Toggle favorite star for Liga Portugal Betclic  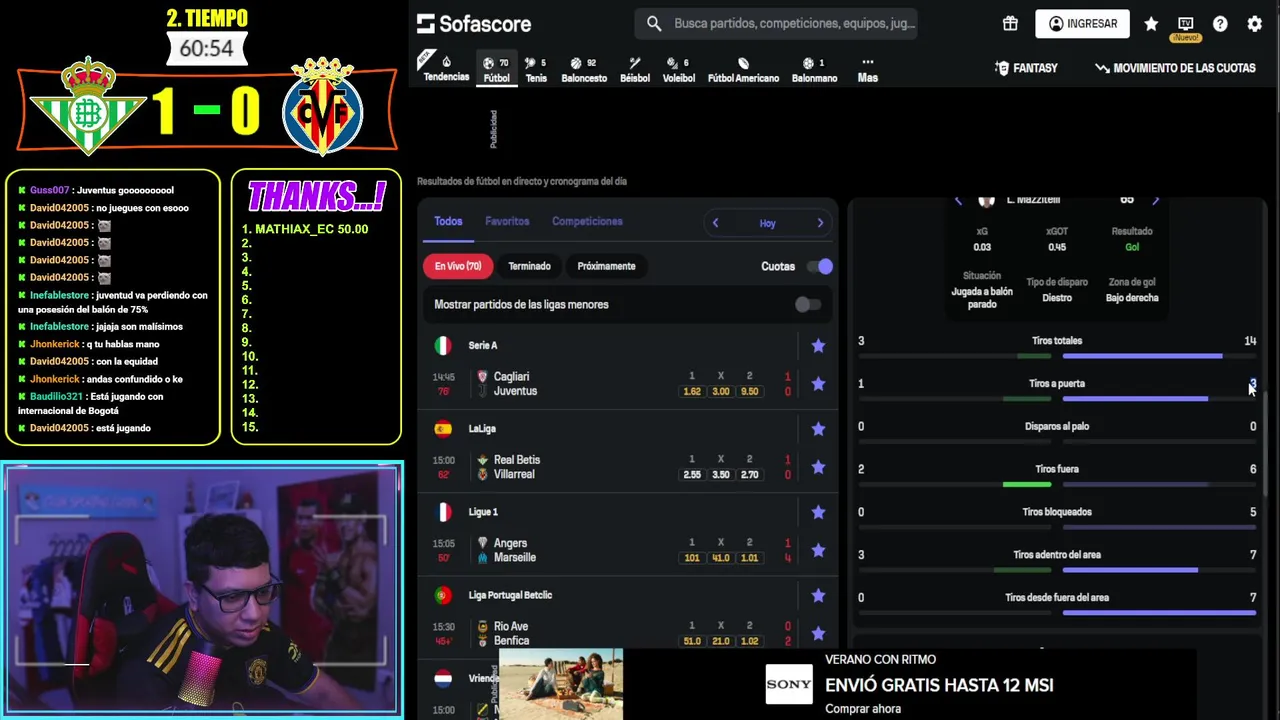point(818,595)
